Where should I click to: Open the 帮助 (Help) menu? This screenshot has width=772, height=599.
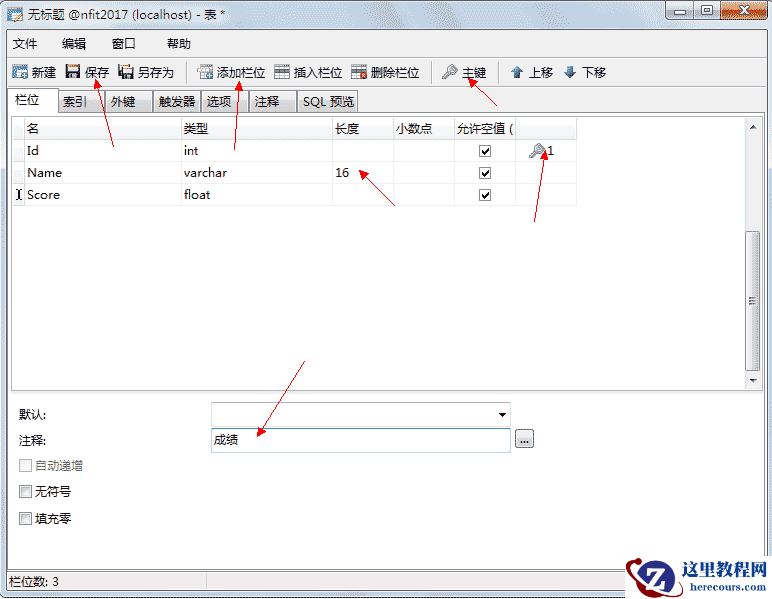point(179,44)
